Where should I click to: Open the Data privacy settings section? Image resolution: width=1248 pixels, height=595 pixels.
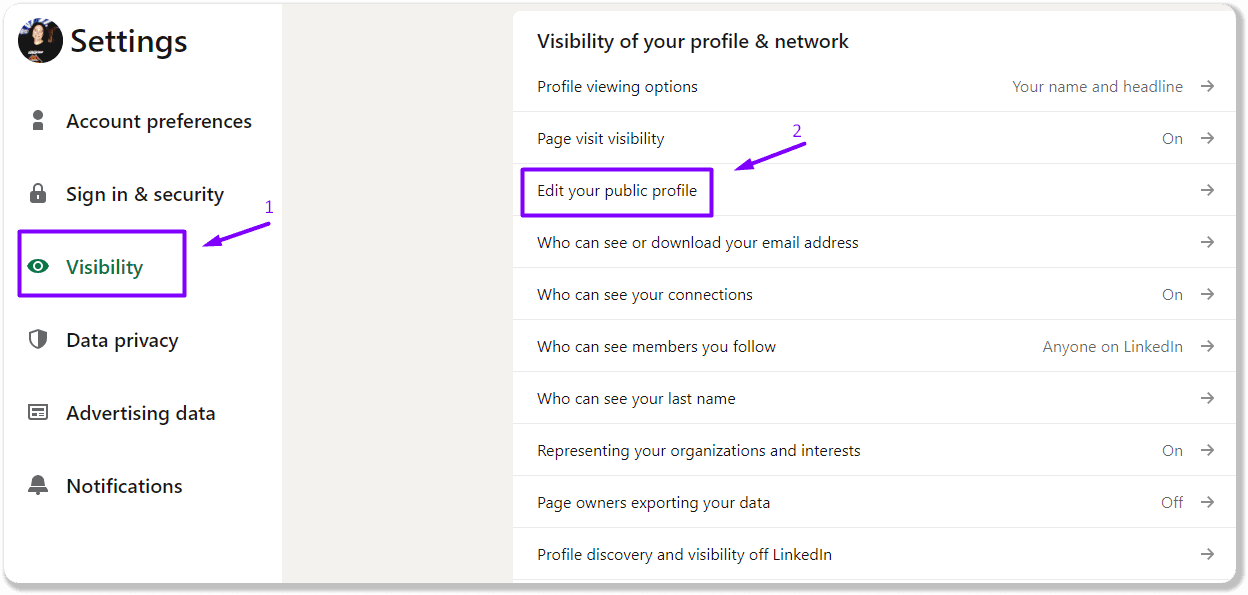(x=122, y=340)
